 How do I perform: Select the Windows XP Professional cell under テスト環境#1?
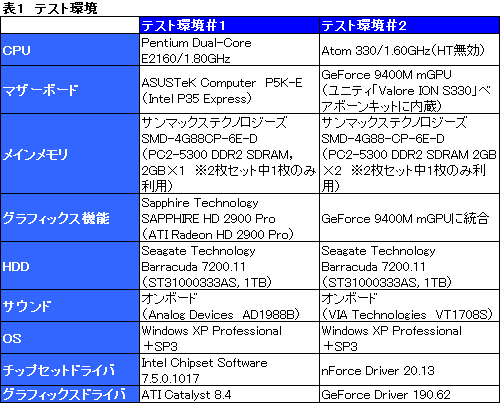pos(229,338)
